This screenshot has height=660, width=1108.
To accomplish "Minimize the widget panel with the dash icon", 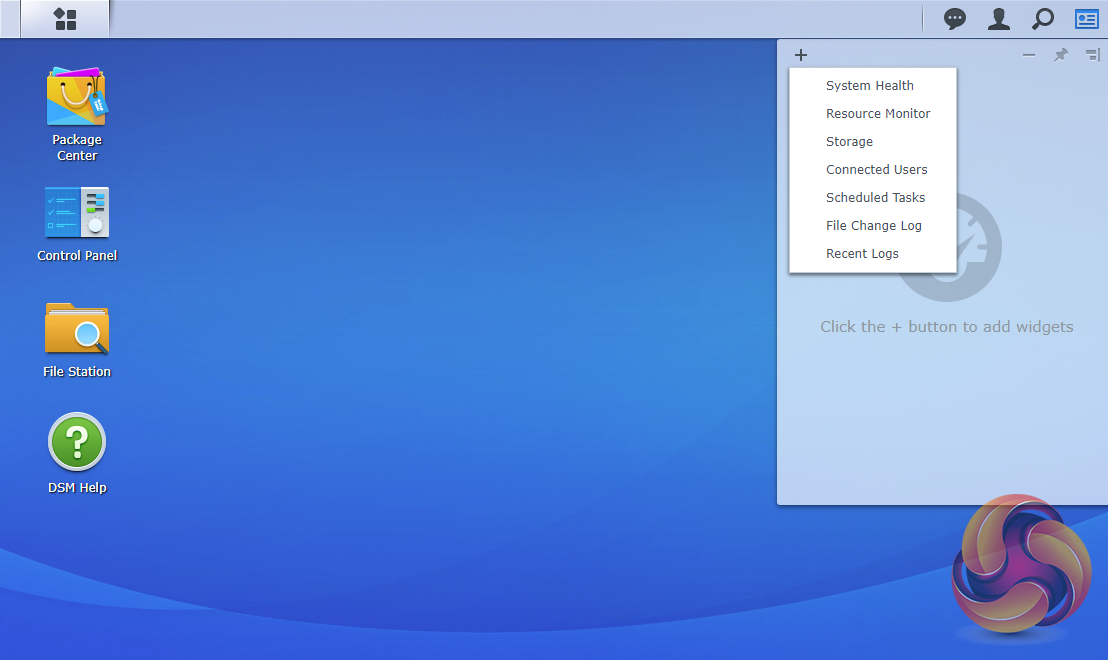I will pyautogui.click(x=1029, y=55).
